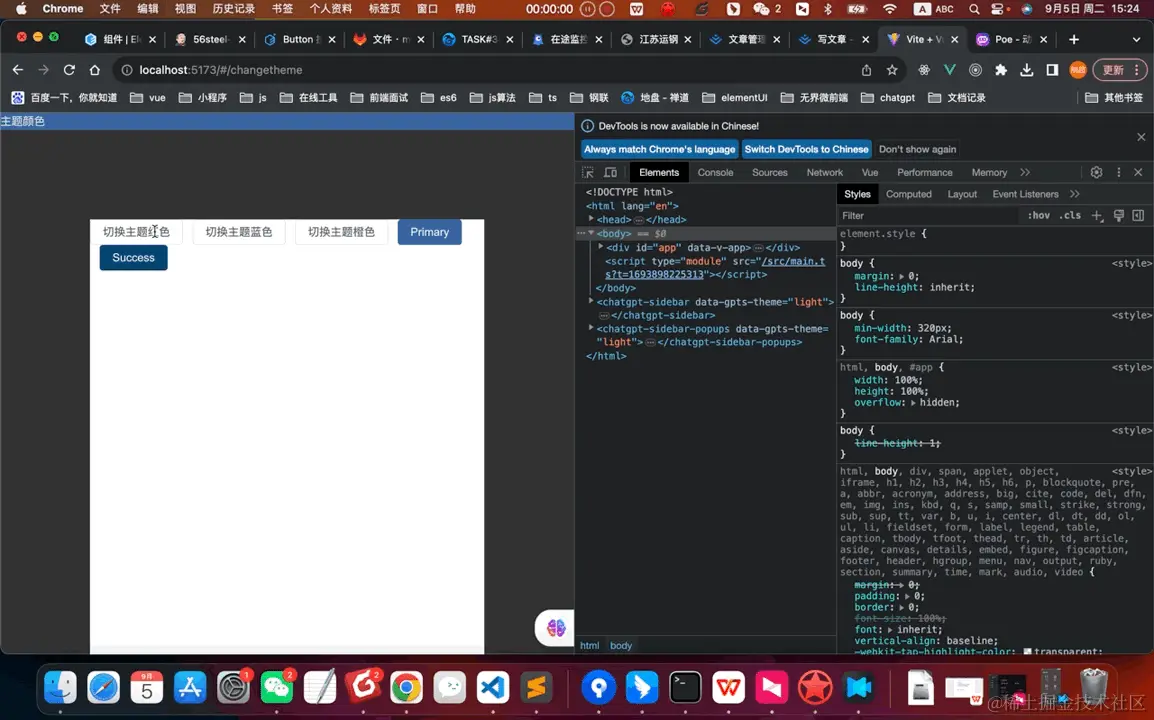Click the 切换主题橙色 button
This screenshot has width=1154, height=720.
[x=341, y=232]
